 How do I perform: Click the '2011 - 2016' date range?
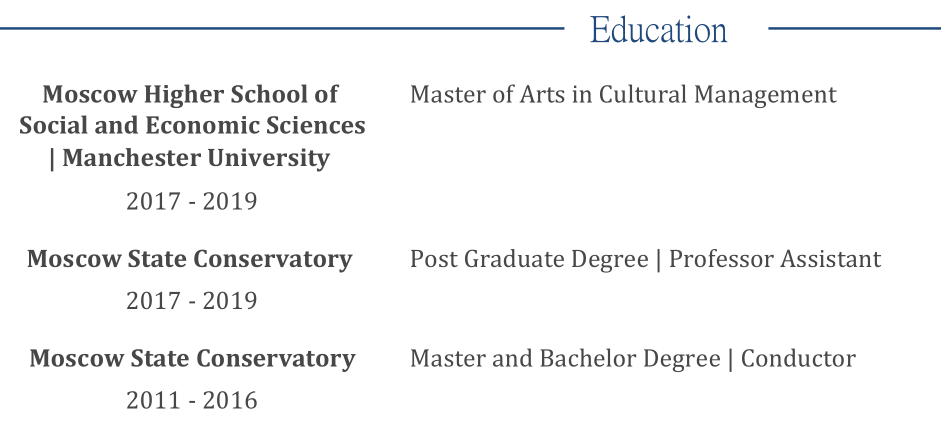(x=191, y=401)
